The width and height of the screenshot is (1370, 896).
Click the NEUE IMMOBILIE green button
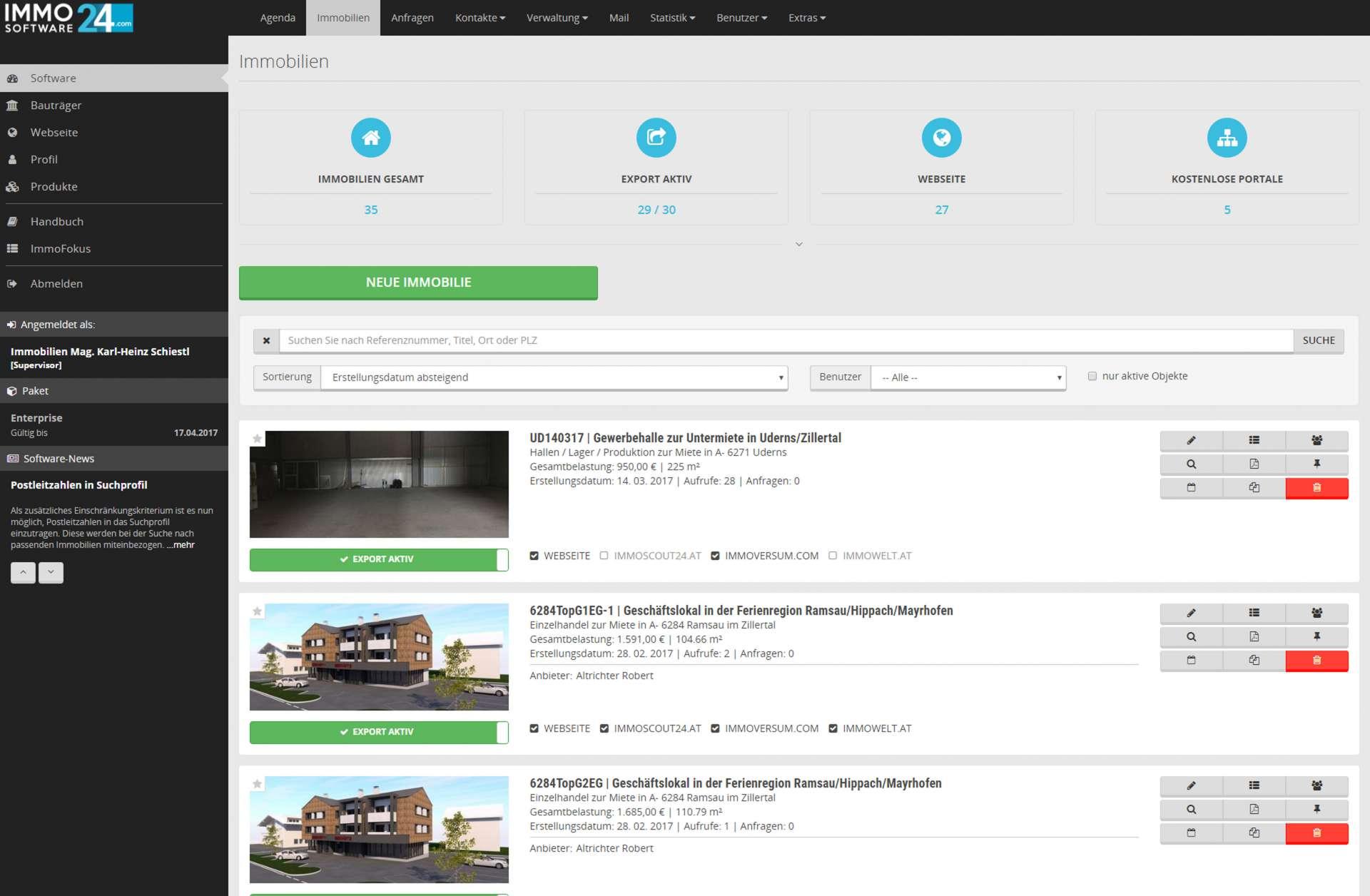point(418,282)
